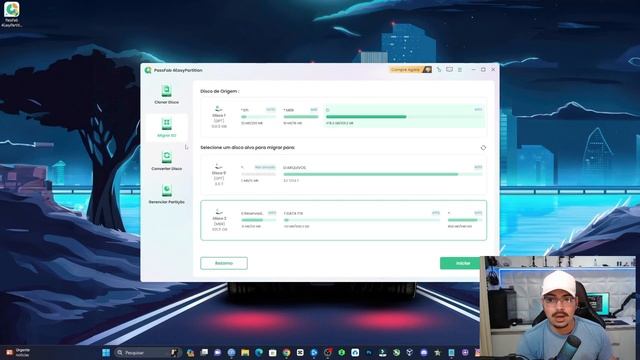Open Microsoft Edge from the taskbar

tap(259, 353)
